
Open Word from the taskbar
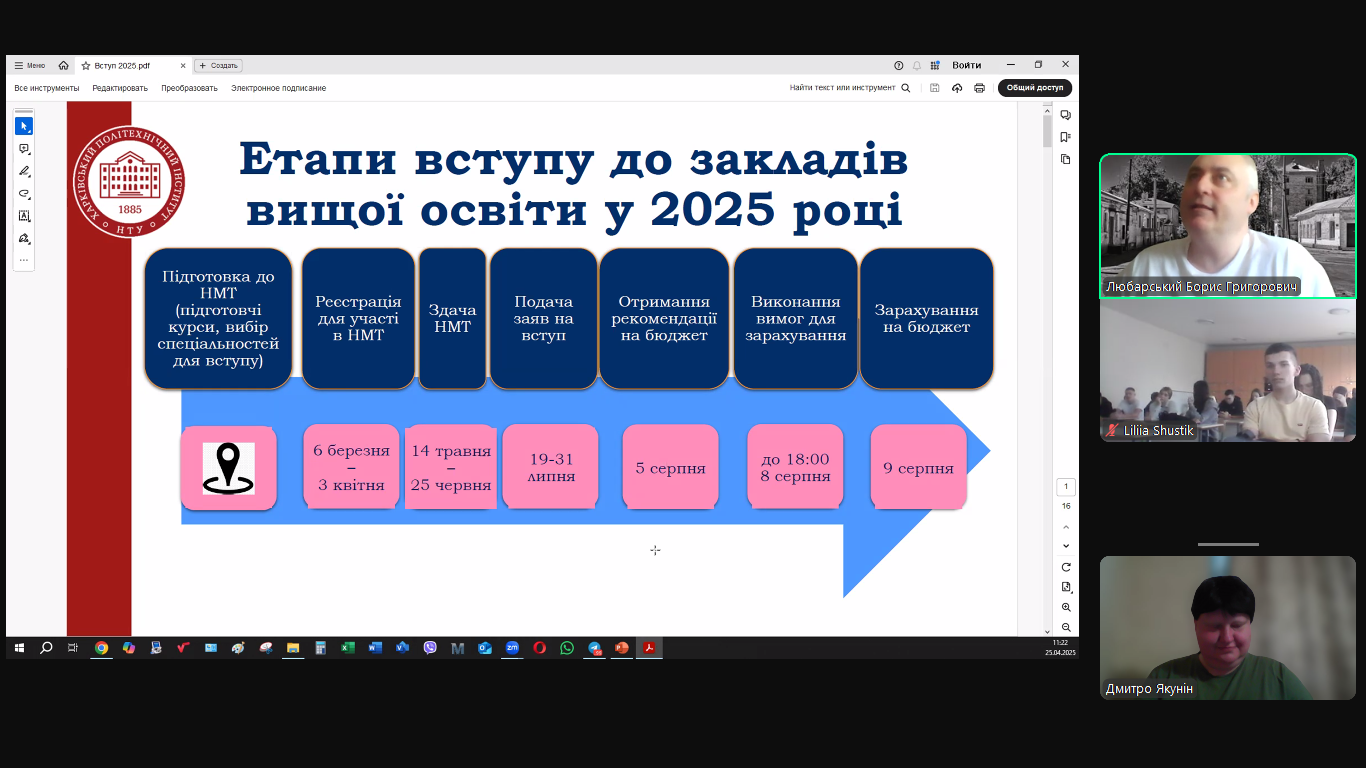[x=375, y=648]
